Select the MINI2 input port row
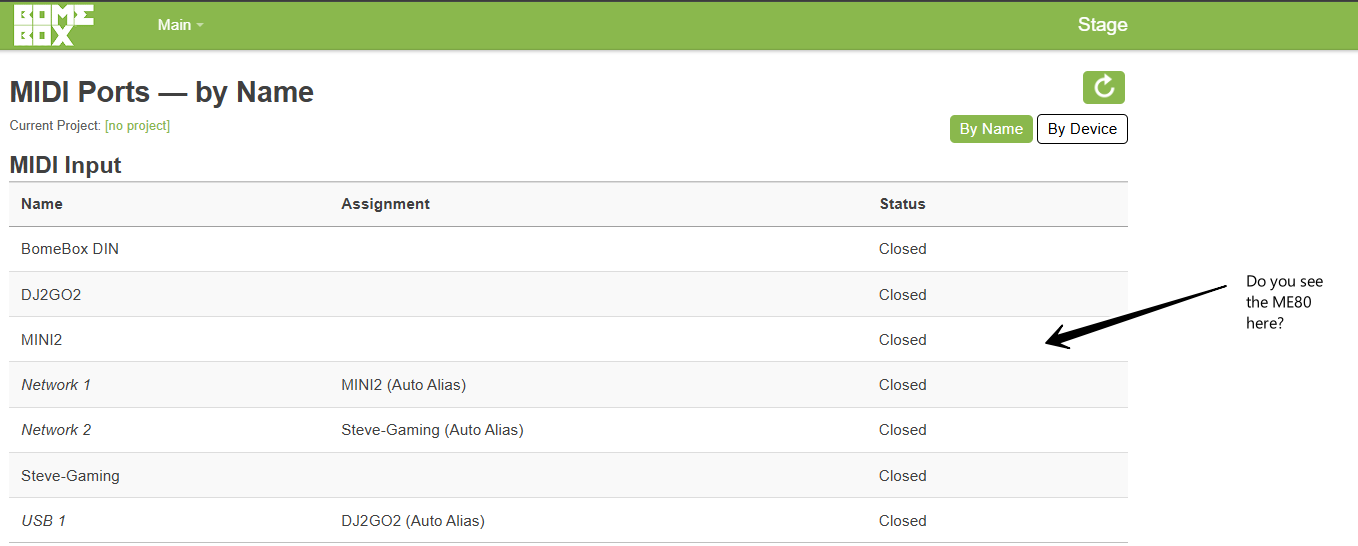This screenshot has height=546, width=1358. point(568,339)
